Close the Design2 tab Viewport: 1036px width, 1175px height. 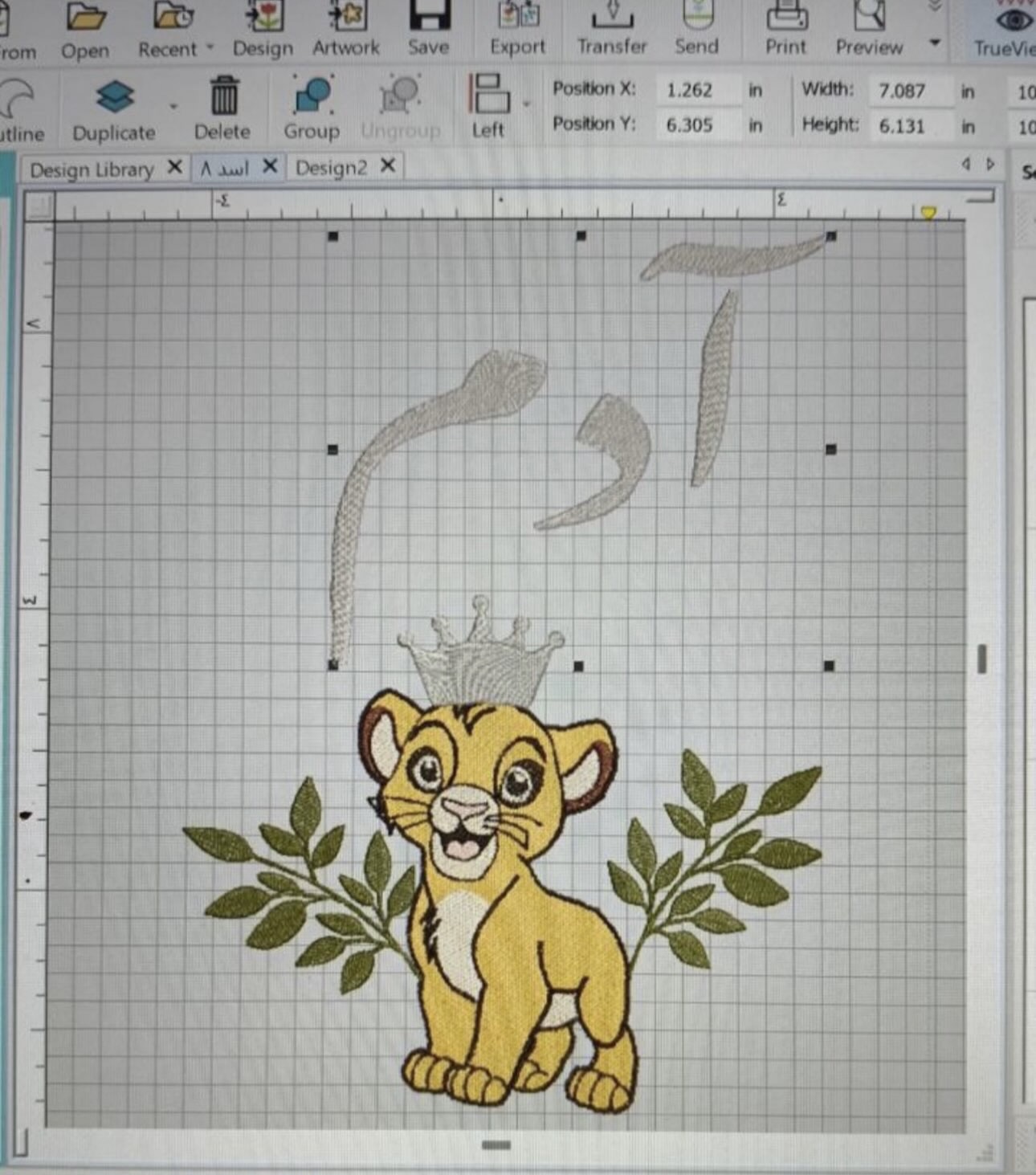pyautogui.click(x=388, y=165)
